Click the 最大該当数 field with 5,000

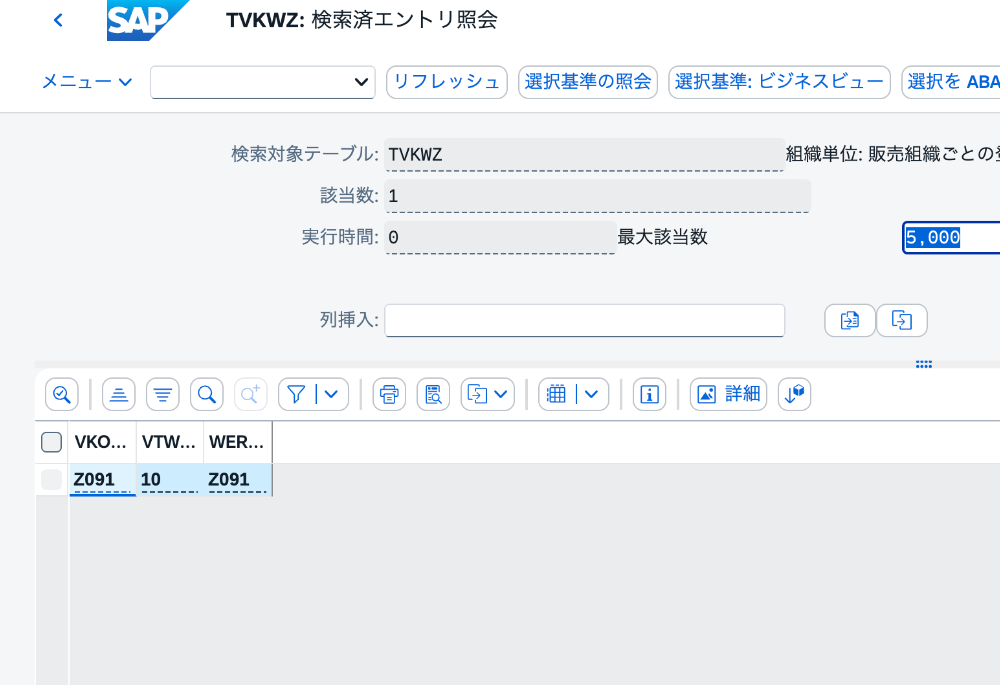point(951,237)
